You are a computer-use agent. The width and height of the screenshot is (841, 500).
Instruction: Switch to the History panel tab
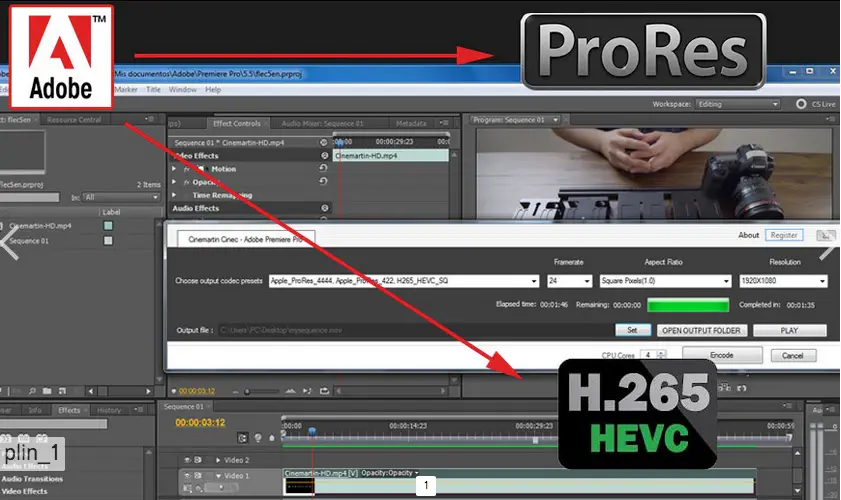(109, 410)
